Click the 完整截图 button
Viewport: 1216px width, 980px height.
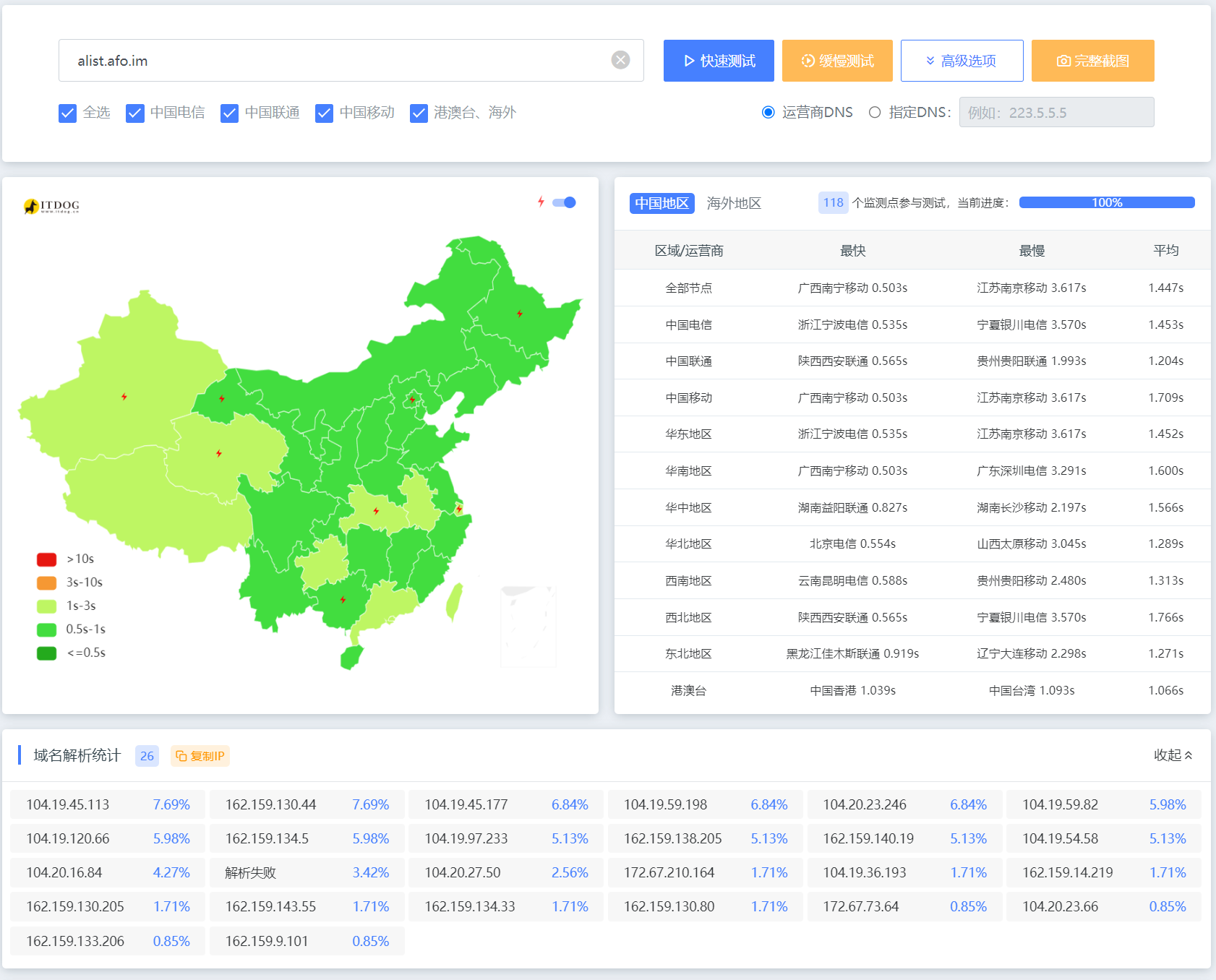[1092, 61]
